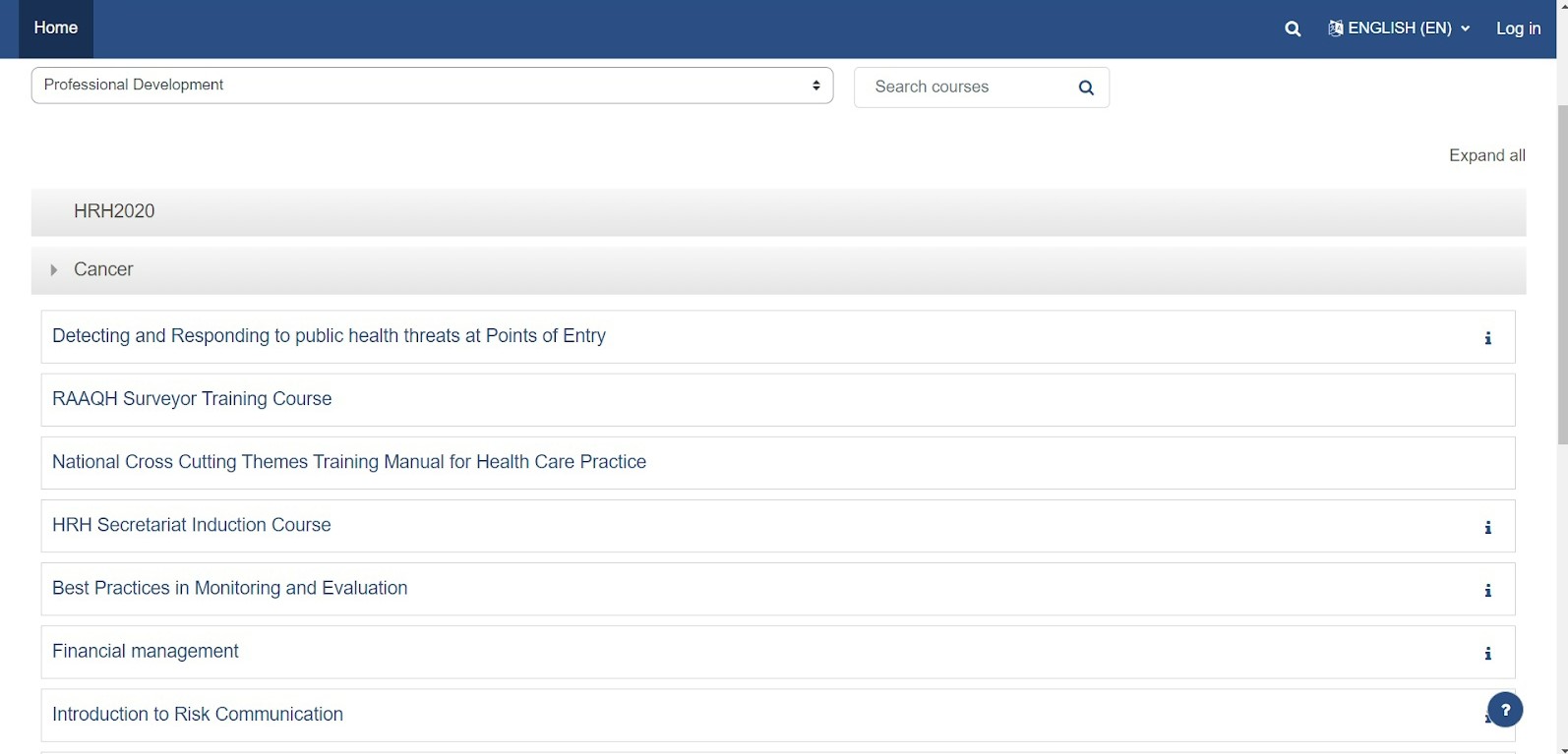Click the vertical page scrollbar
The image size is (1568, 754).
(x=1562, y=275)
